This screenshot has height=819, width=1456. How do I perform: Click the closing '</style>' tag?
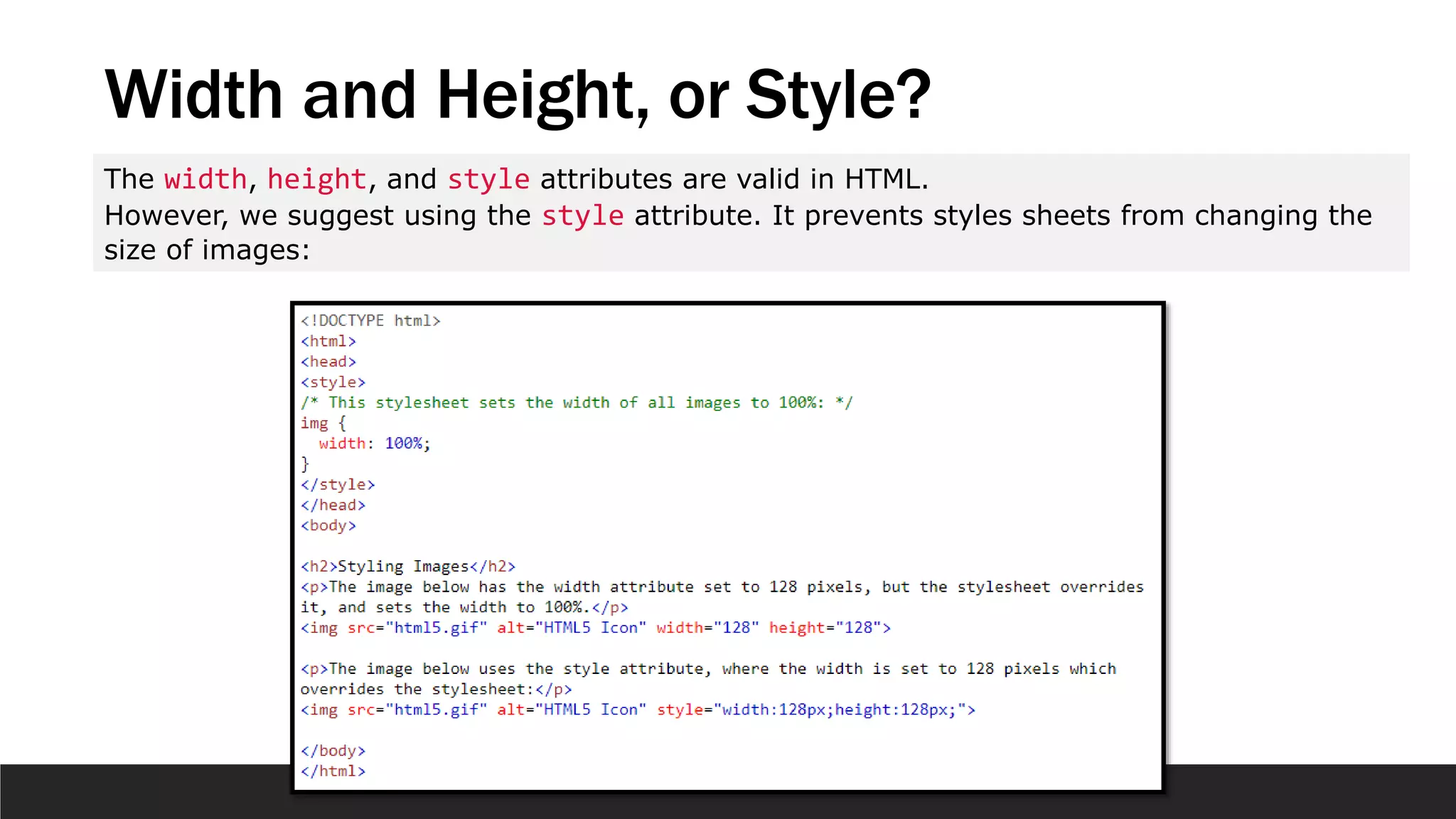(337, 485)
